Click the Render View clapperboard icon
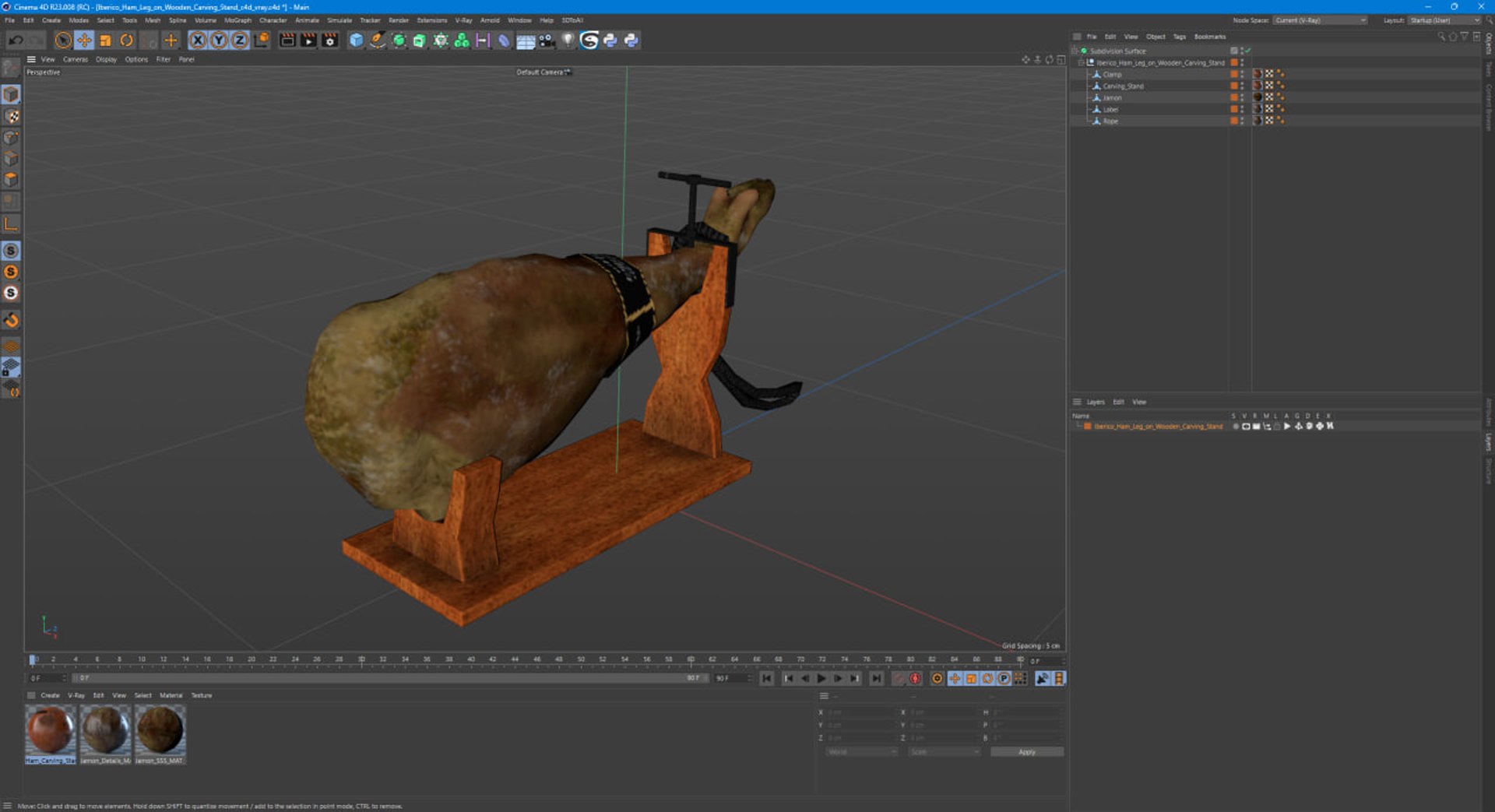Viewport: 1495px width, 812px height. [x=287, y=40]
